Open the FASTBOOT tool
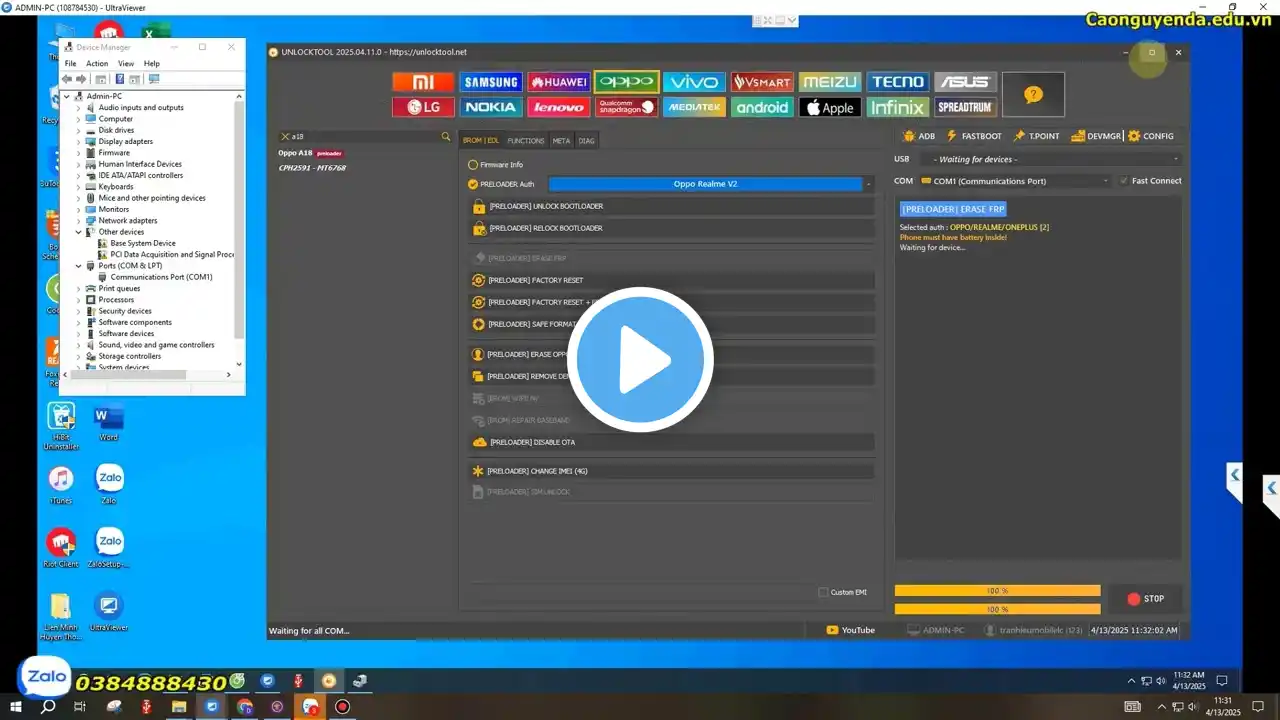Image resolution: width=1280 pixels, height=720 pixels. pyautogui.click(x=974, y=136)
